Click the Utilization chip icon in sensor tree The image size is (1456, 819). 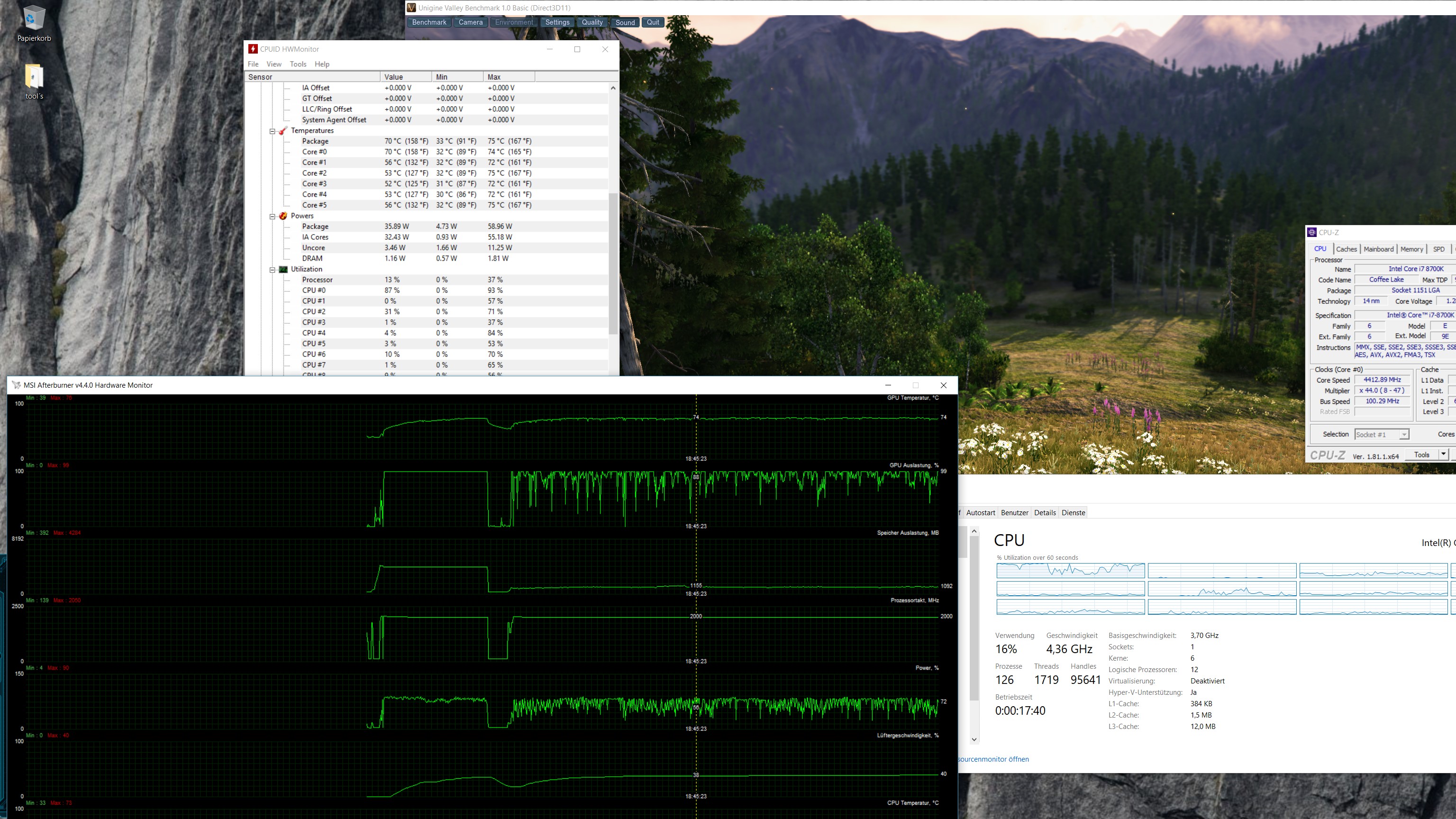point(283,269)
